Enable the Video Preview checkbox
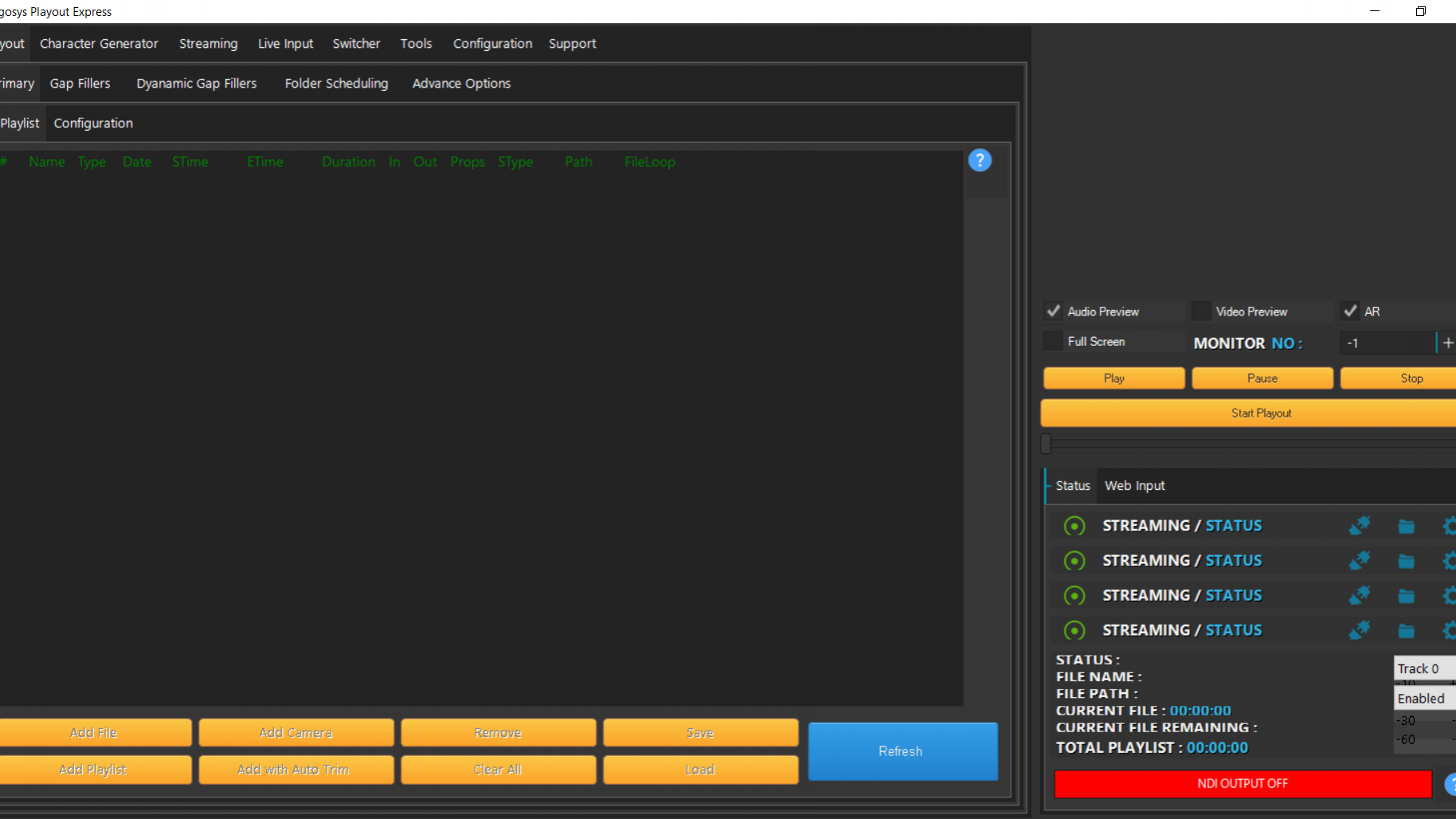 [x=1201, y=311]
